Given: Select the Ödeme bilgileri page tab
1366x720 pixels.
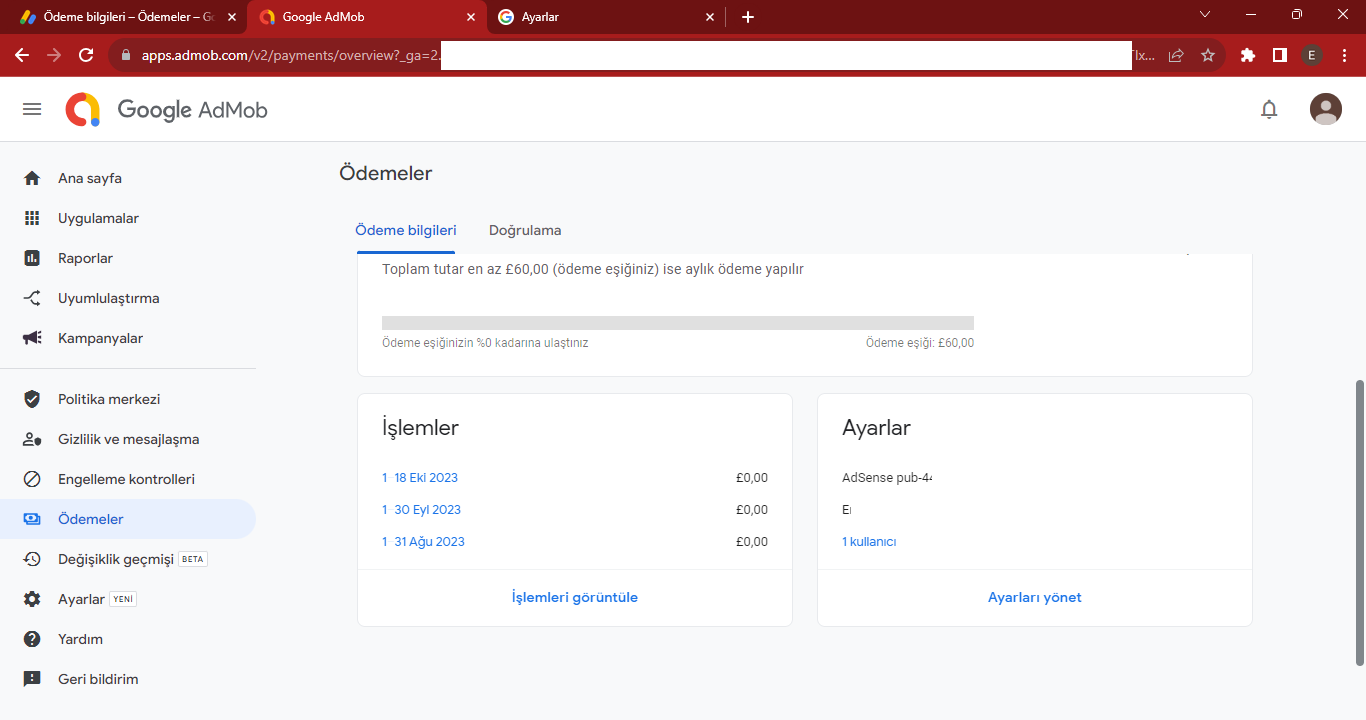Looking at the screenshot, I should point(406,230).
